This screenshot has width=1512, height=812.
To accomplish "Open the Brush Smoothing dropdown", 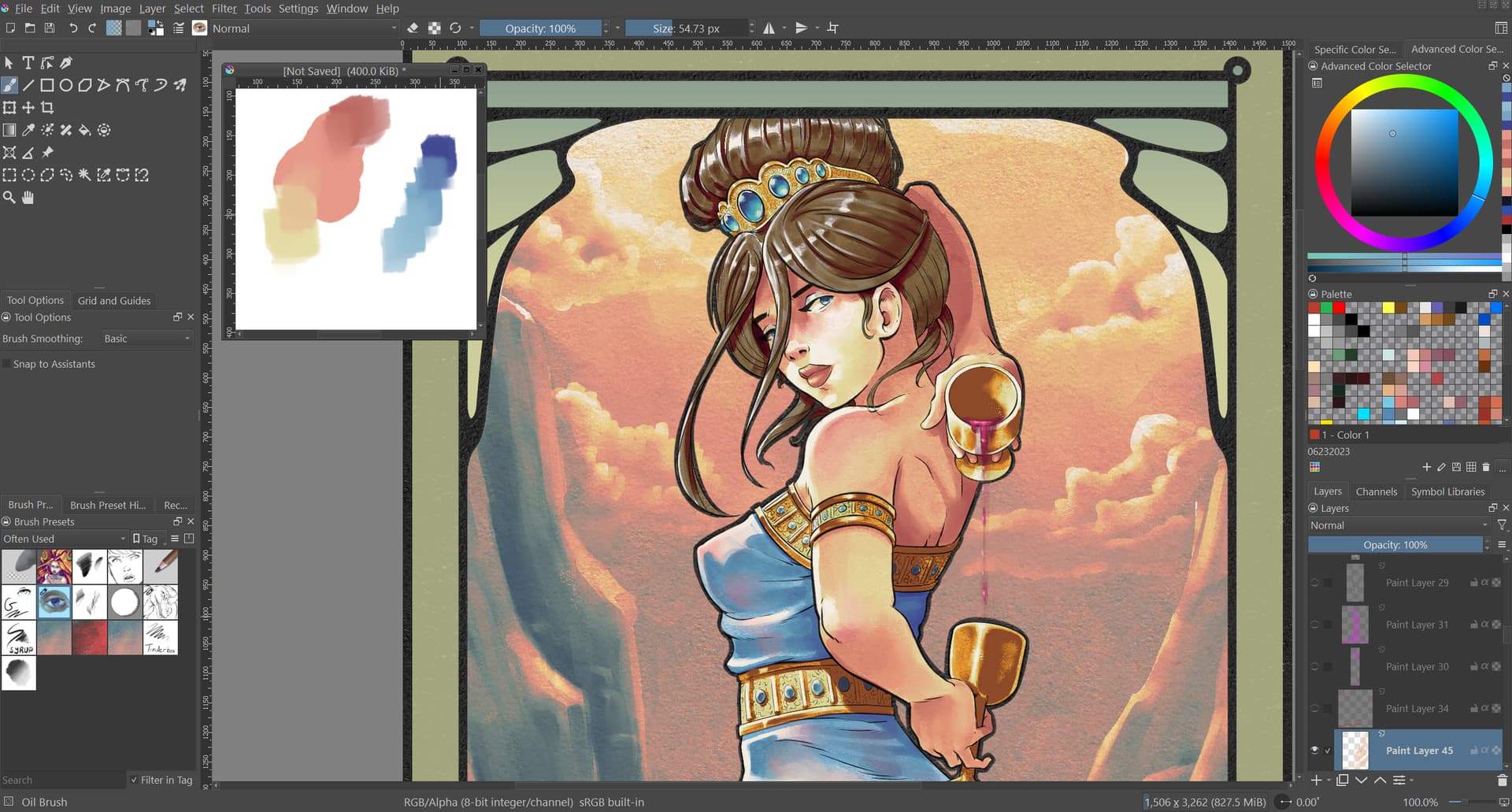I will [x=147, y=339].
